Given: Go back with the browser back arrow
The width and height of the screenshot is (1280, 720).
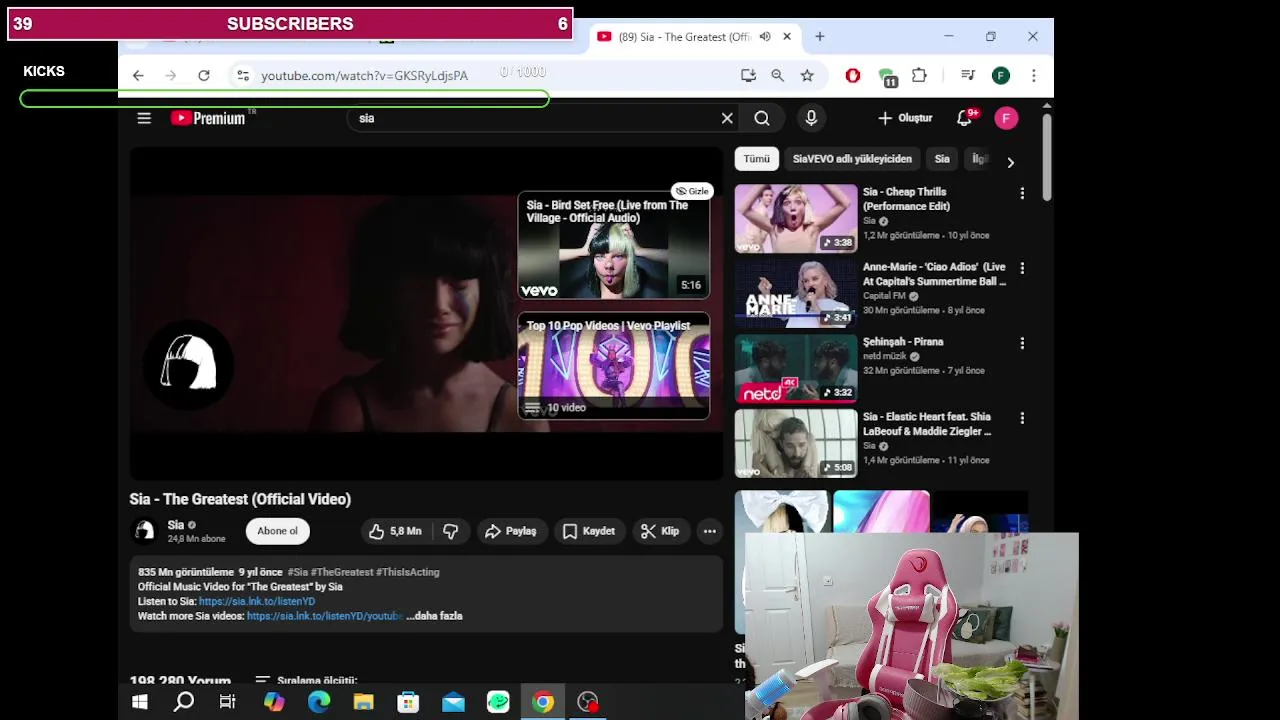Looking at the screenshot, I should tap(138, 76).
